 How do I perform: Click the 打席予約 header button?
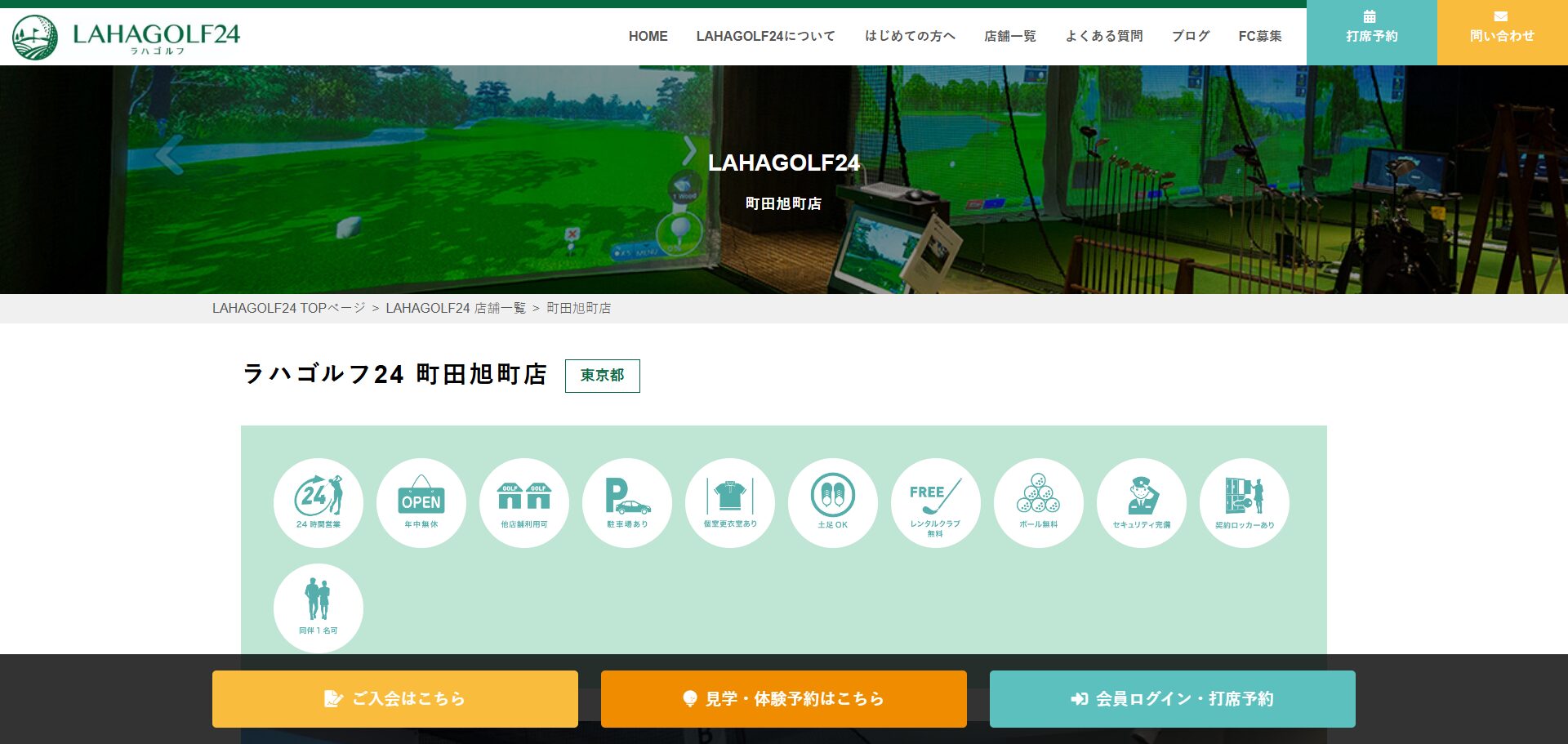click(1372, 33)
